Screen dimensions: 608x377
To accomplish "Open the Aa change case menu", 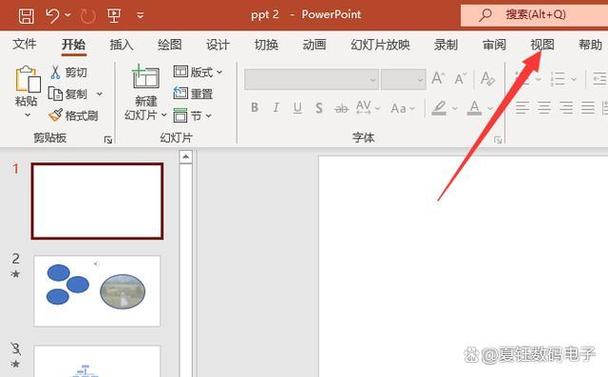I will tap(403, 108).
